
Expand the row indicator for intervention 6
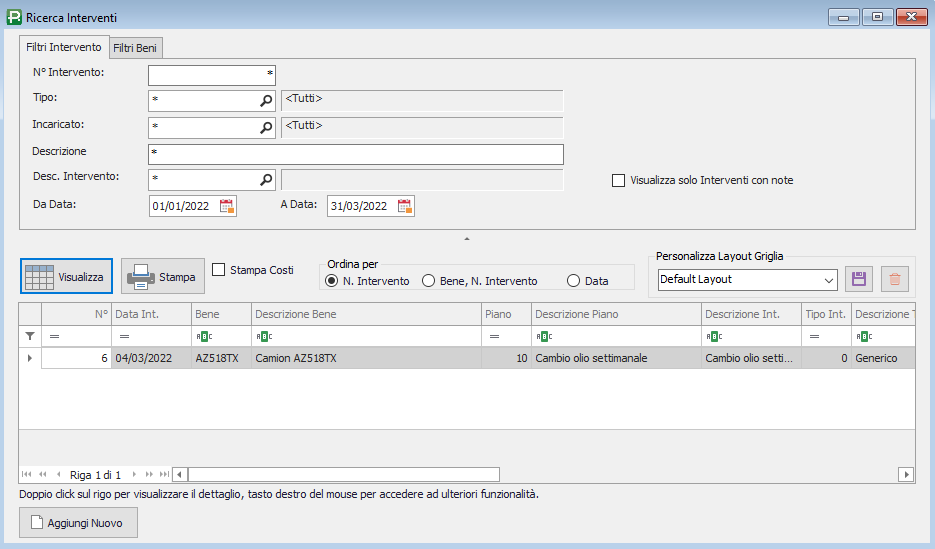[29, 358]
